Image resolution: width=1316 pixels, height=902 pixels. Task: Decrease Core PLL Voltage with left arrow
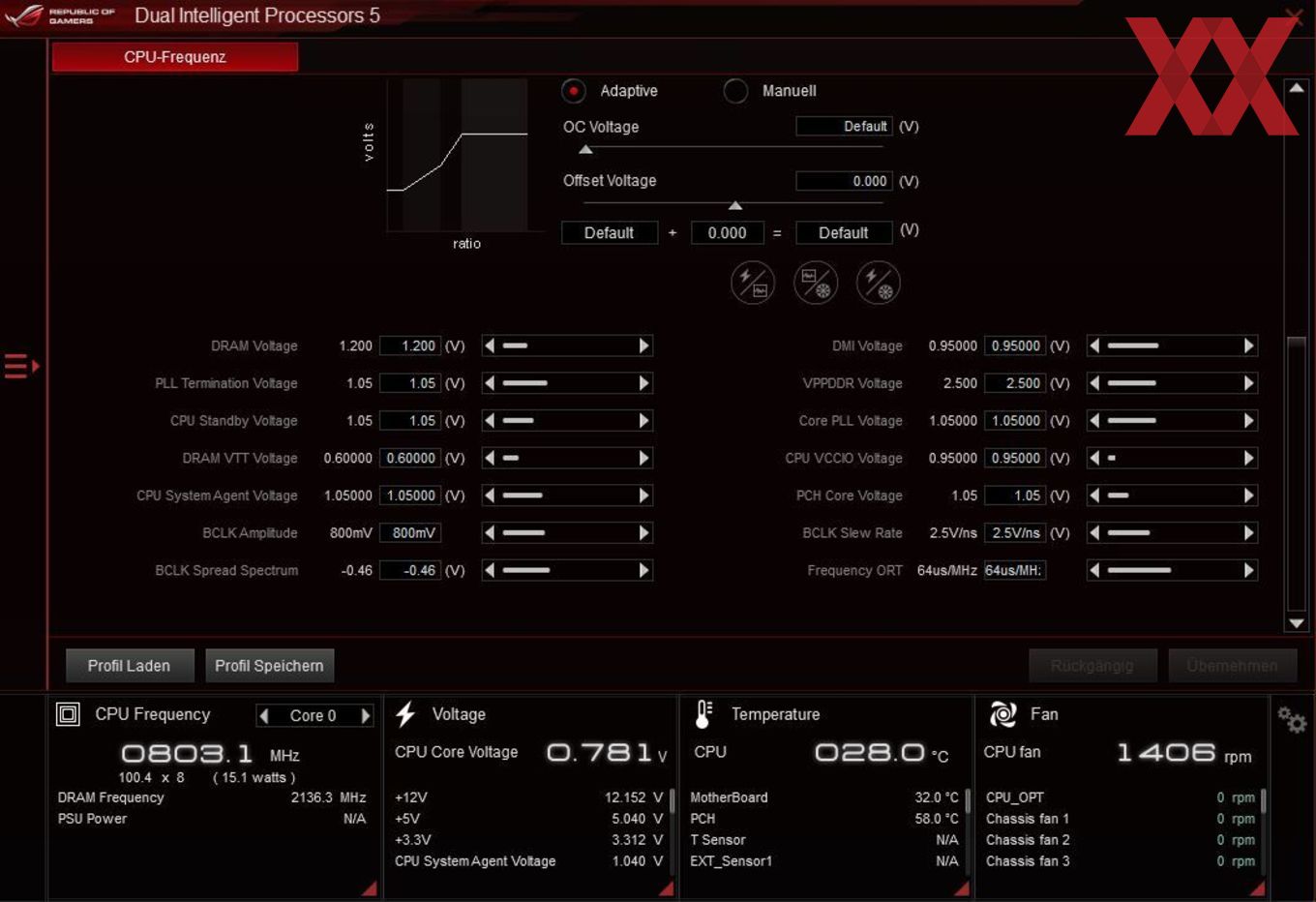point(1094,420)
